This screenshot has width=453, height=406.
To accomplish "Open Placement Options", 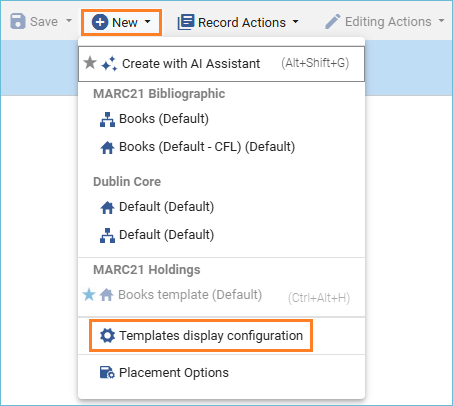I will (174, 373).
